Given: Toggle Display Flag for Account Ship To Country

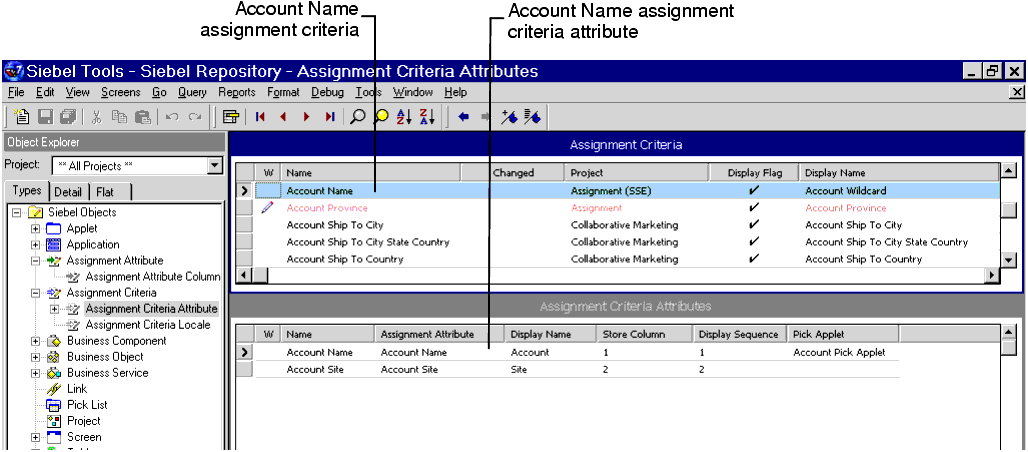Looking at the screenshot, I should pyautogui.click(x=754, y=258).
